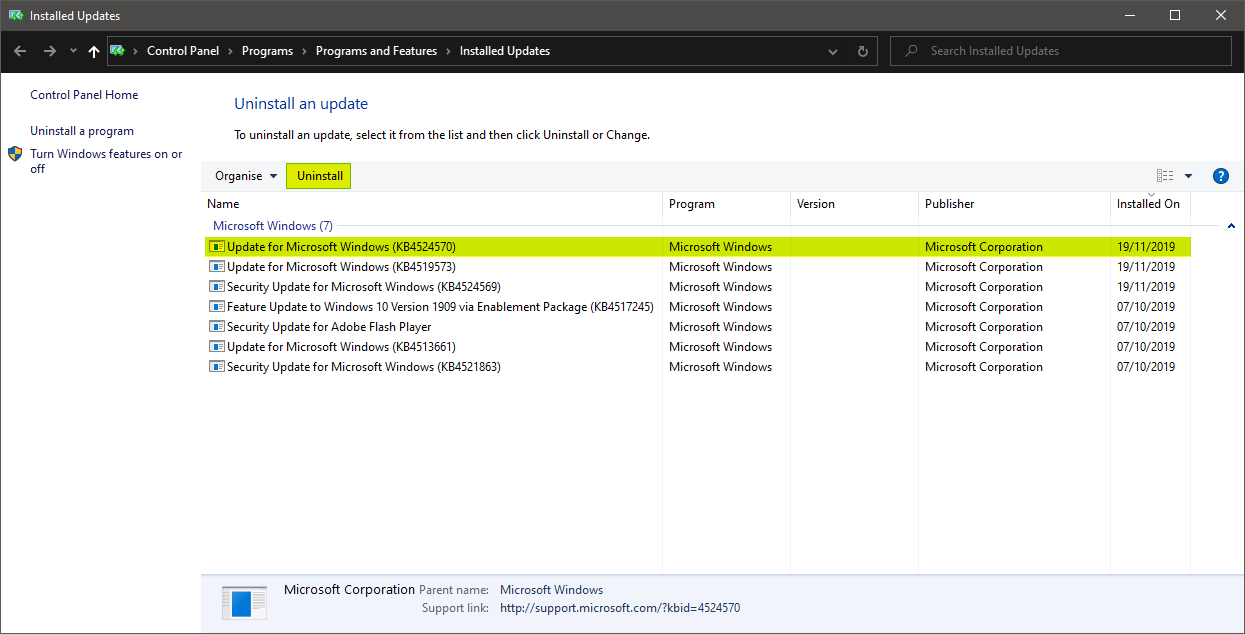Expand the chevron after Programs breadcrumb
1245x634 pixels.
tap(304, 51)
